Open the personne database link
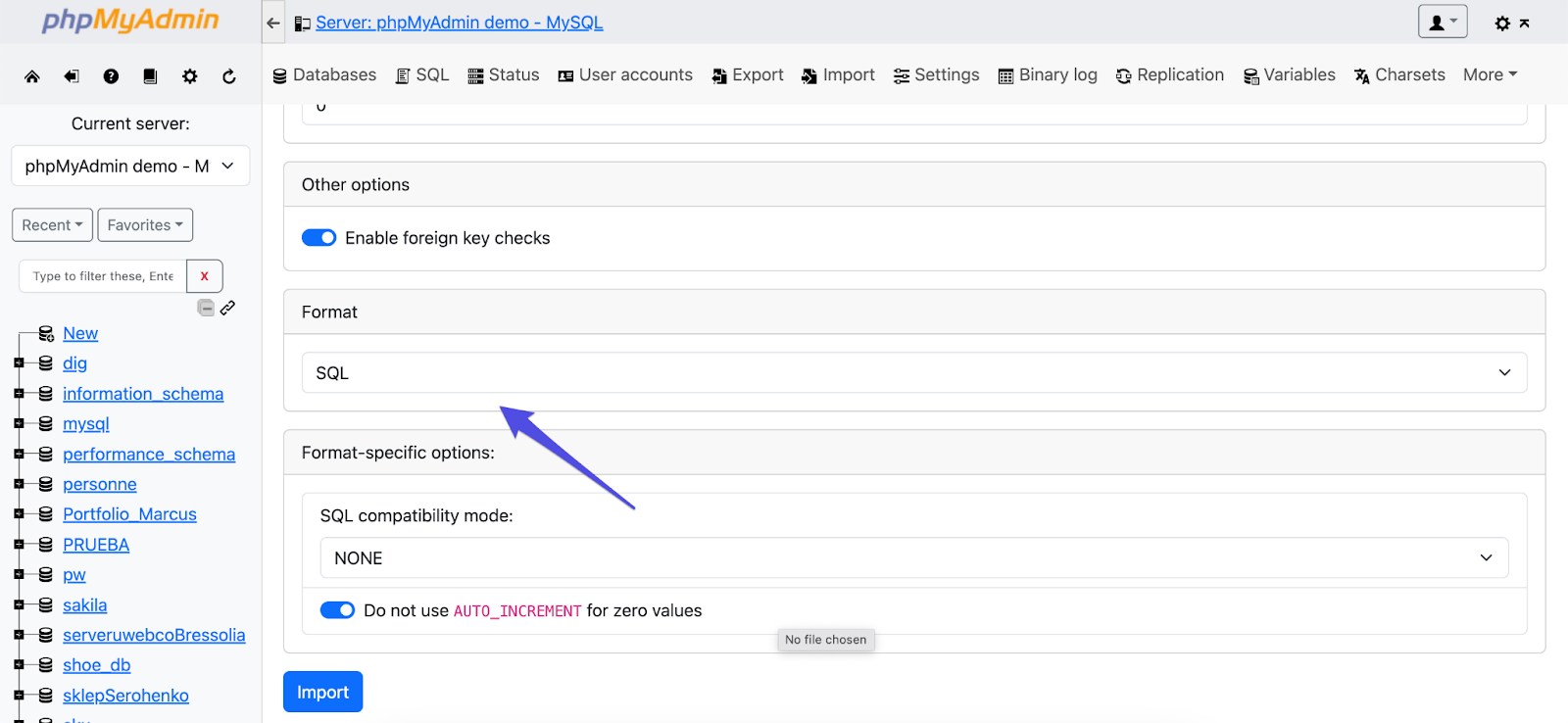Screen dimensions: 1568x723 [100, 484]
